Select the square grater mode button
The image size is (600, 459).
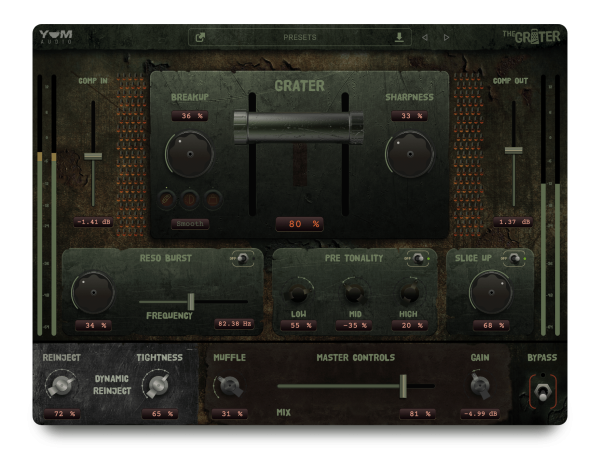point(213,199)
